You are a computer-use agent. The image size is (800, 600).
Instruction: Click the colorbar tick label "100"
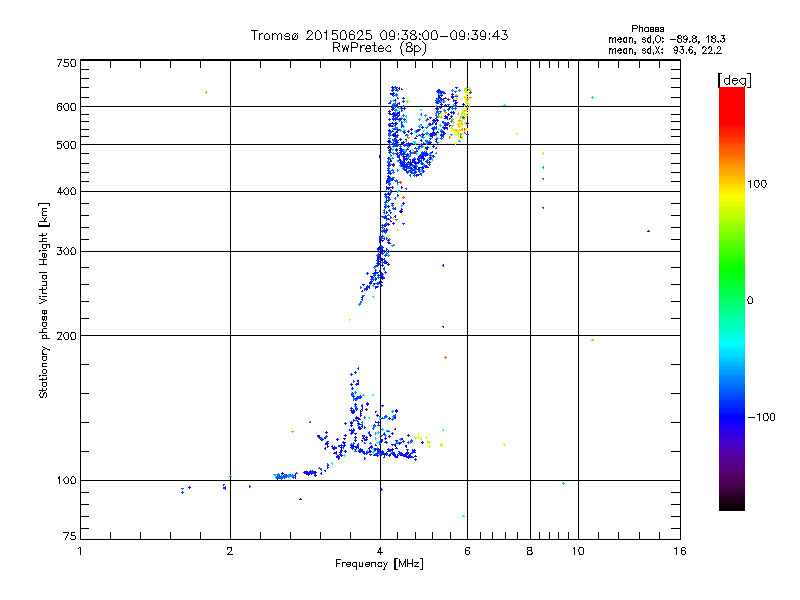(757, 184)
